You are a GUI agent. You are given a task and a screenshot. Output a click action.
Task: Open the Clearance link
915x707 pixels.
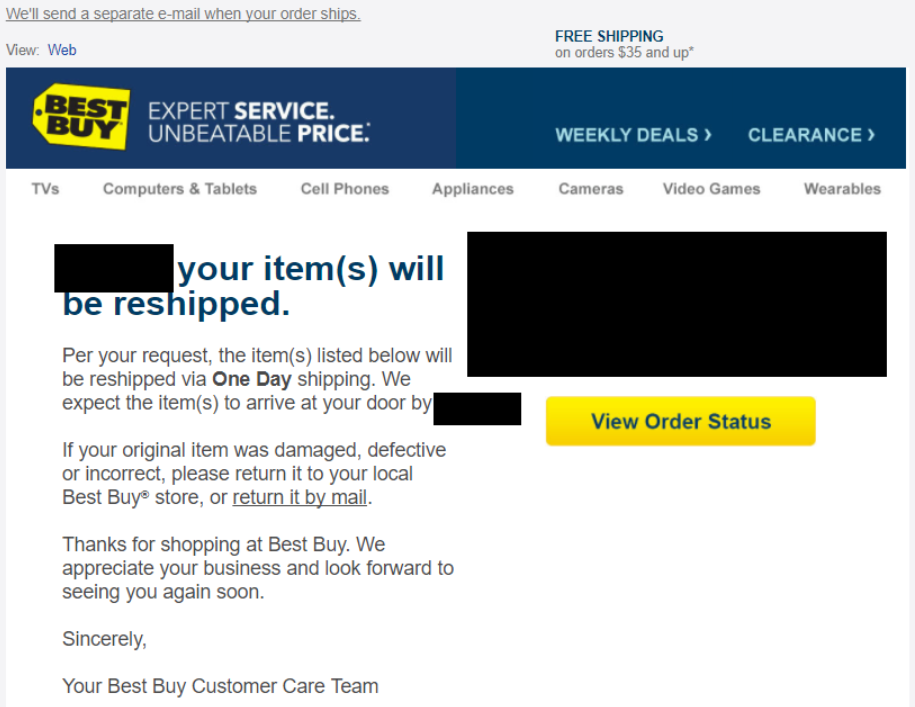click(x=811, y=135)
